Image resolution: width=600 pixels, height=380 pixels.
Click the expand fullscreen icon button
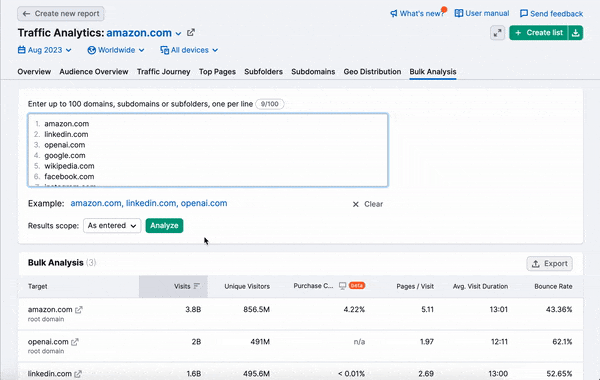(497, 33)
